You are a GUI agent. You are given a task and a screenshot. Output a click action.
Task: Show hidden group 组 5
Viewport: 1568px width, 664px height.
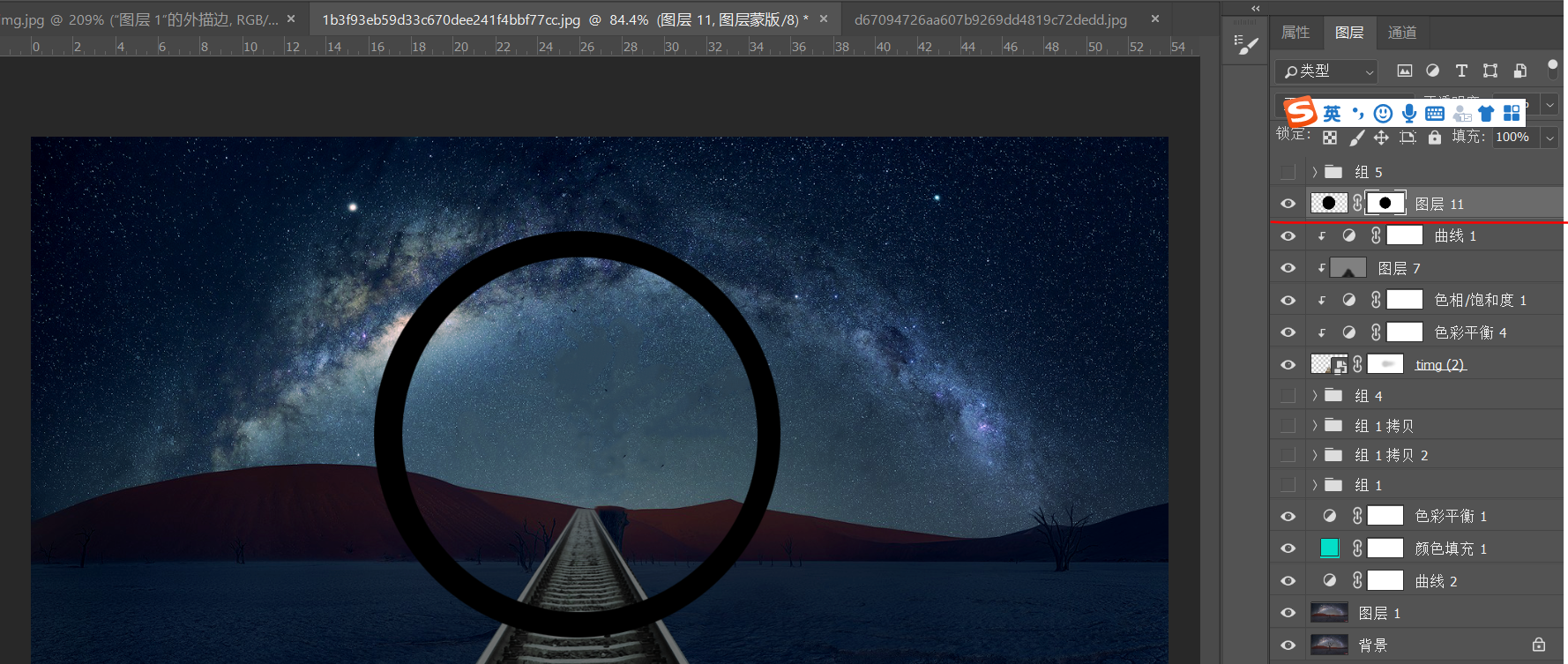point(1288,172)
